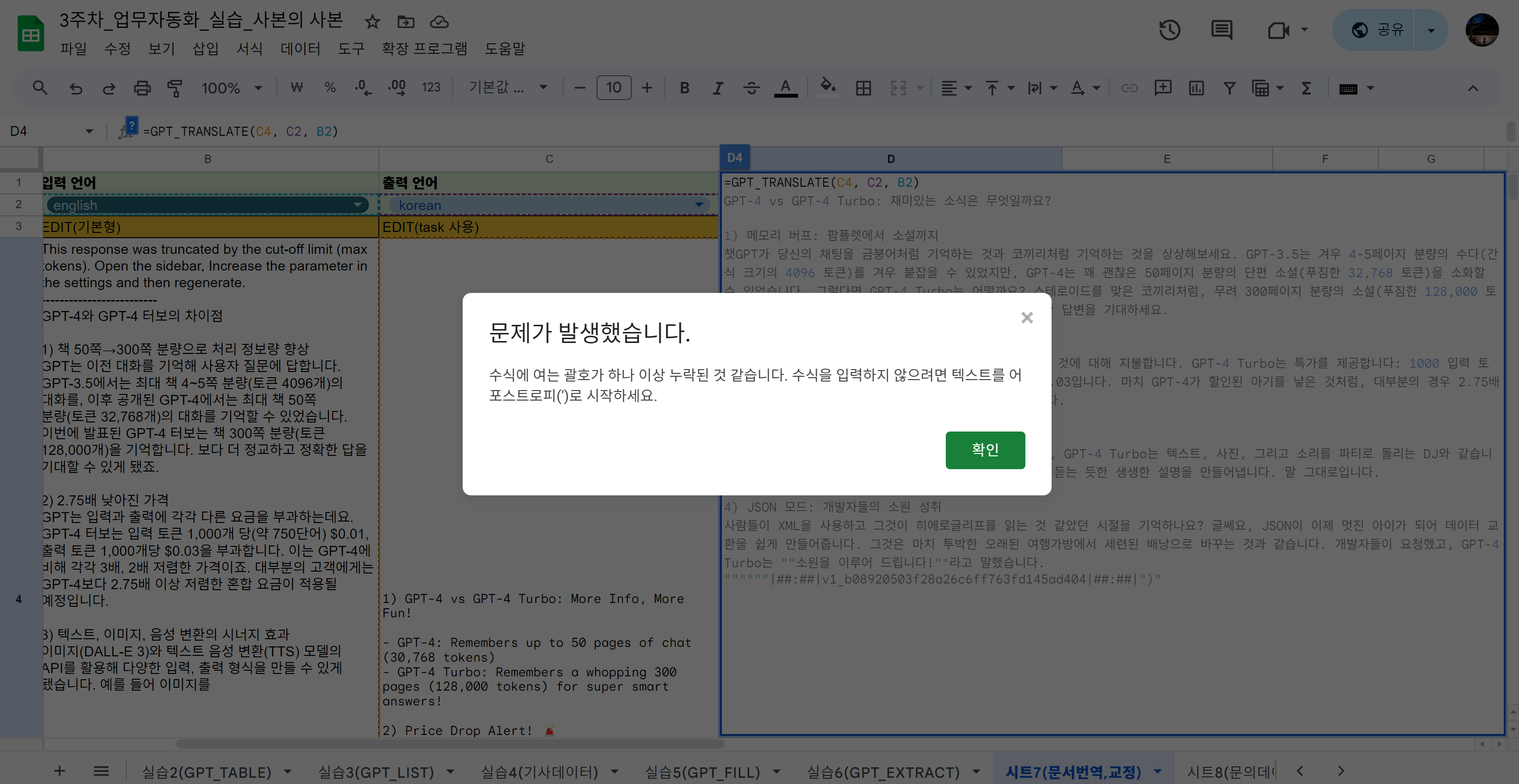
Task: Open version history clock icon
Action: [1169, 30]
